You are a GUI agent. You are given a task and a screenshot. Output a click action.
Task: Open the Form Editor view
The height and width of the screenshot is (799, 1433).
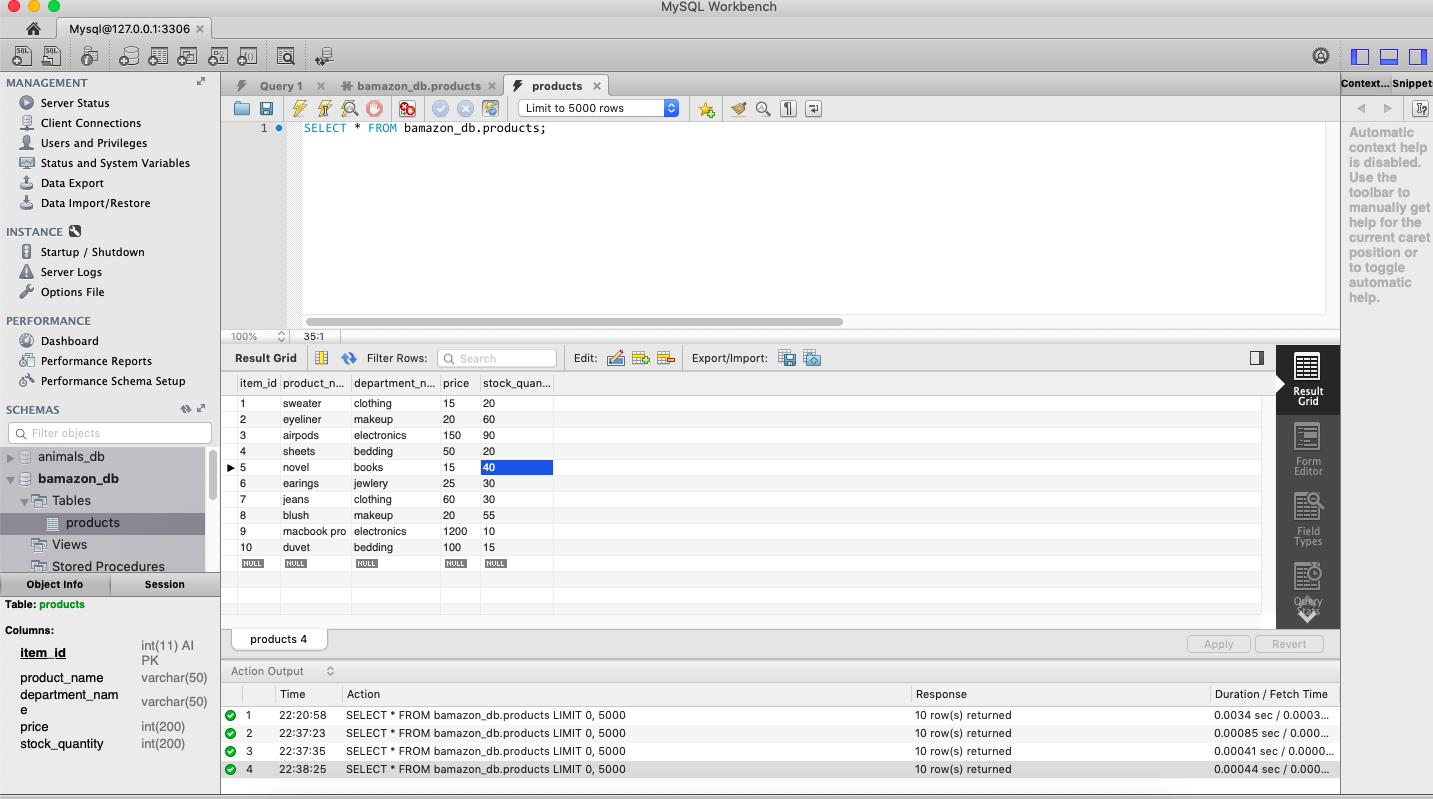[x=1308, y=450]
